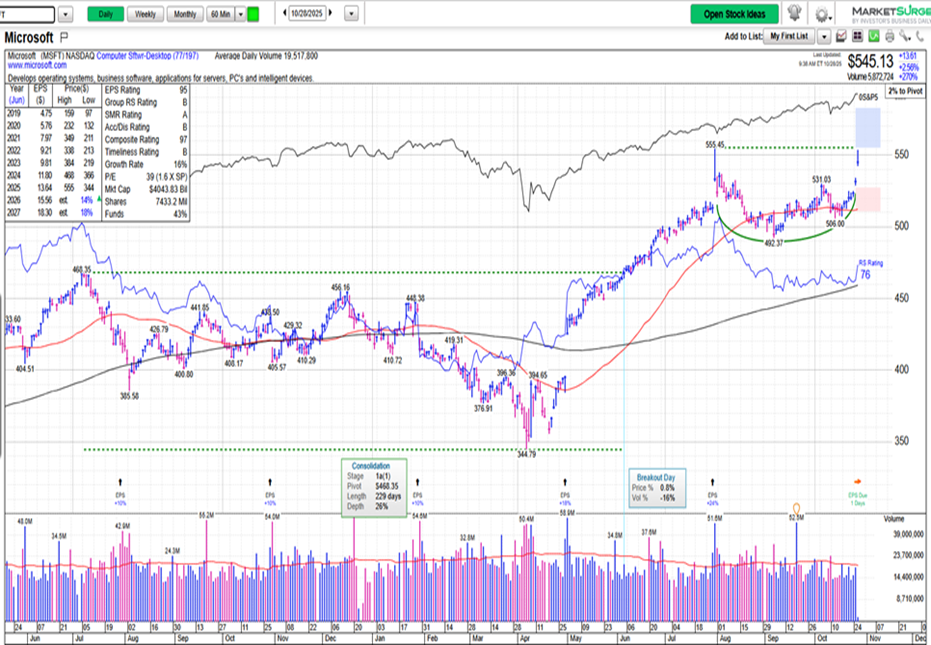
Task: Open the 60 Min intraday tab
Action: tap(222, 14)
